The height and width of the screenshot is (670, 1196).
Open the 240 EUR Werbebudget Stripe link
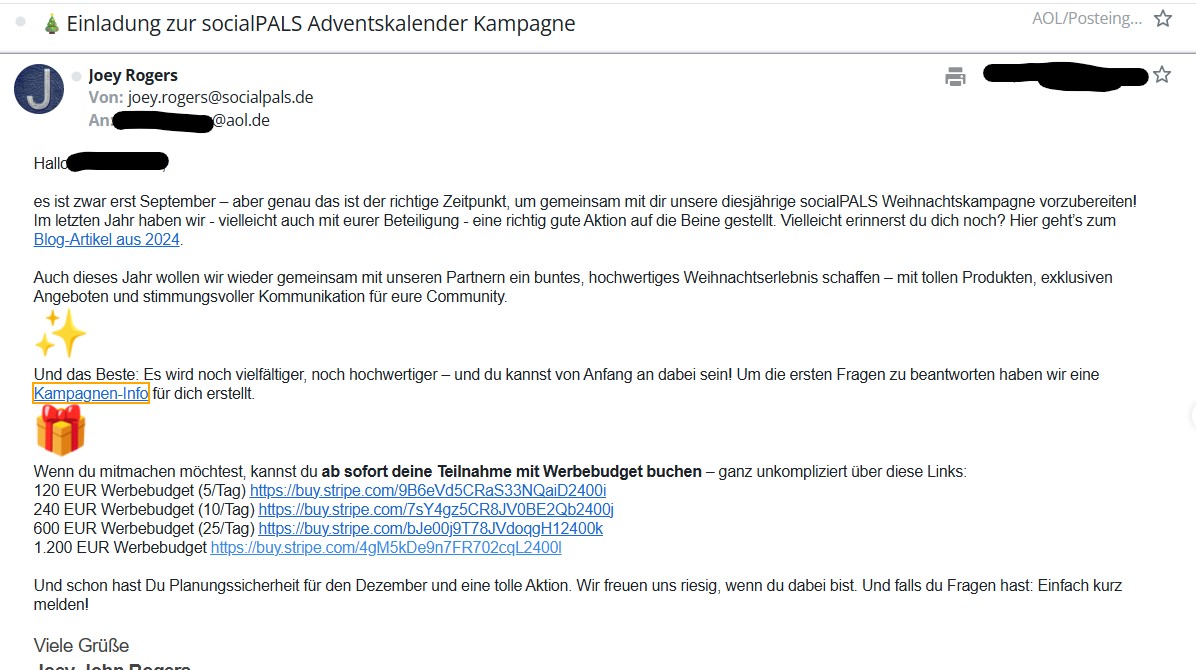[436, 510]
